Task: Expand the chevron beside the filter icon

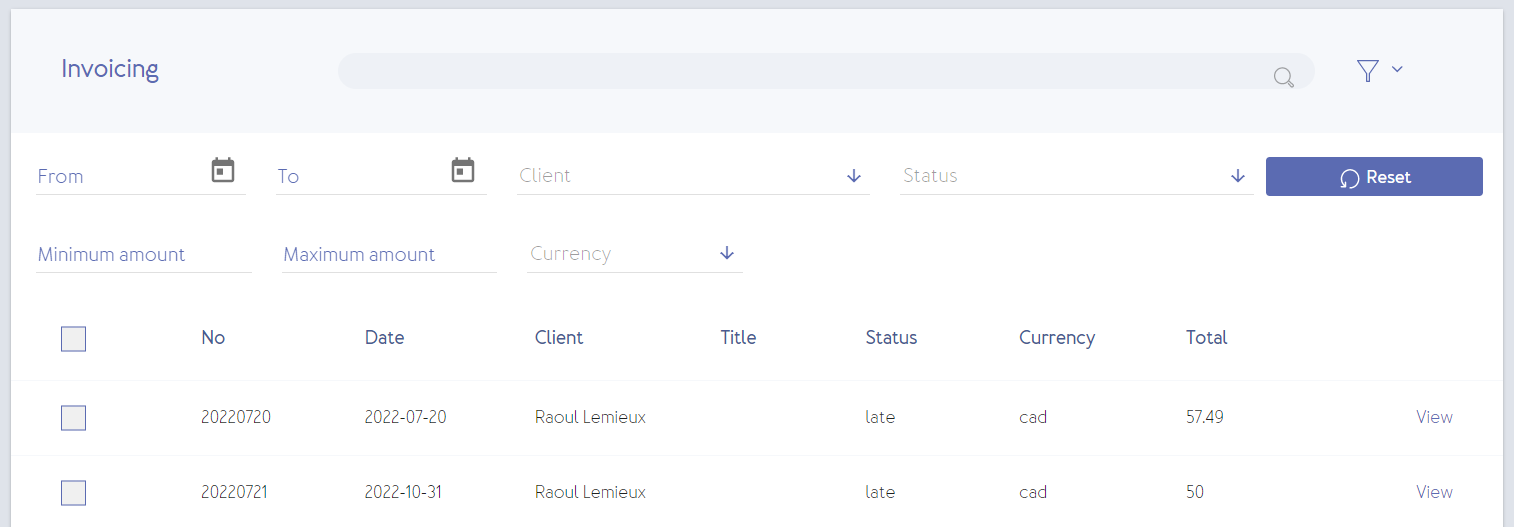Action: coord(1398,69)
